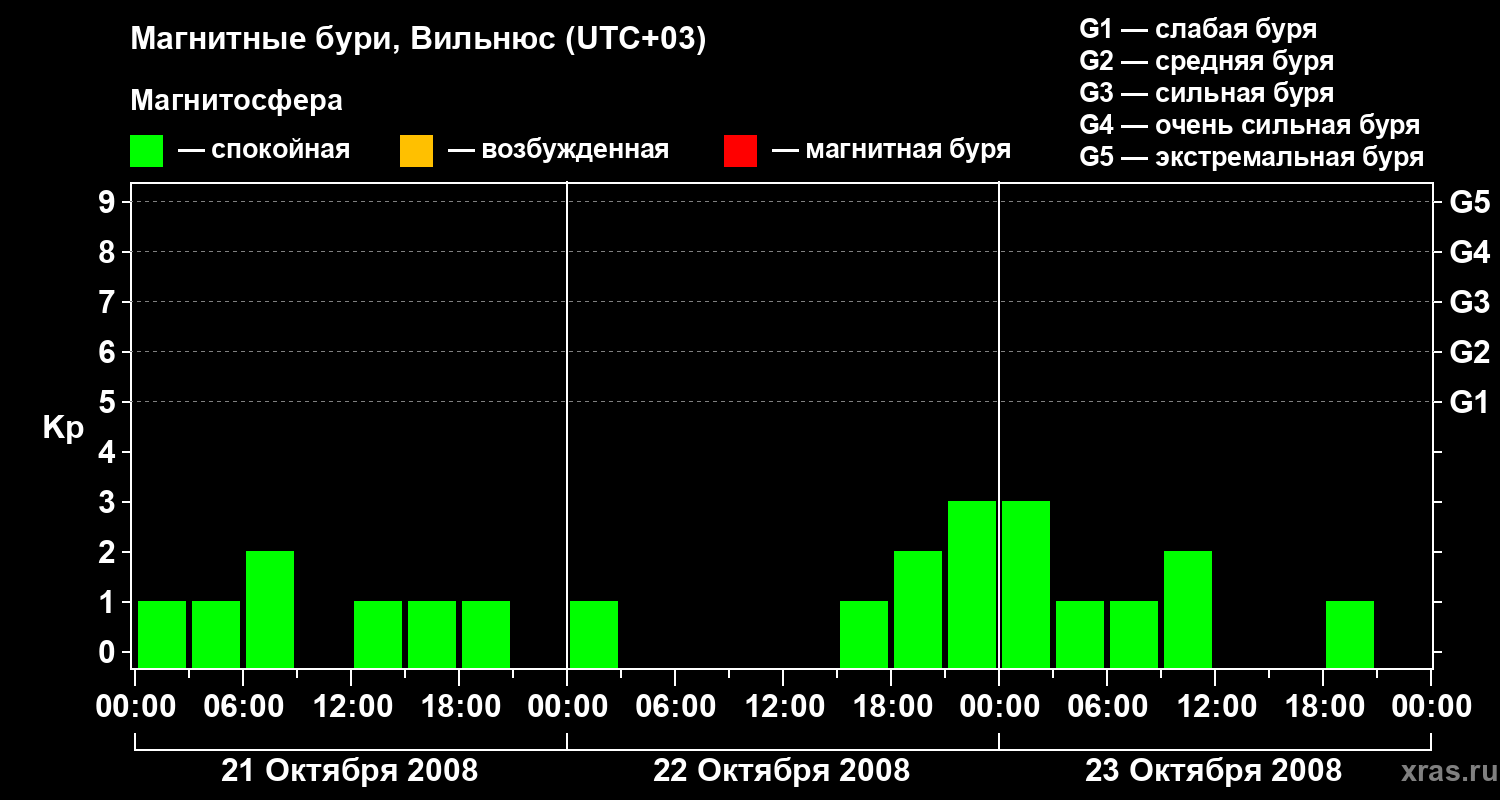This screenshot has height=800, width=1500.
Task: Select the bar for 18:00–21:00, 23 October
Action: pyautogui.click(x=1350, y=634)
